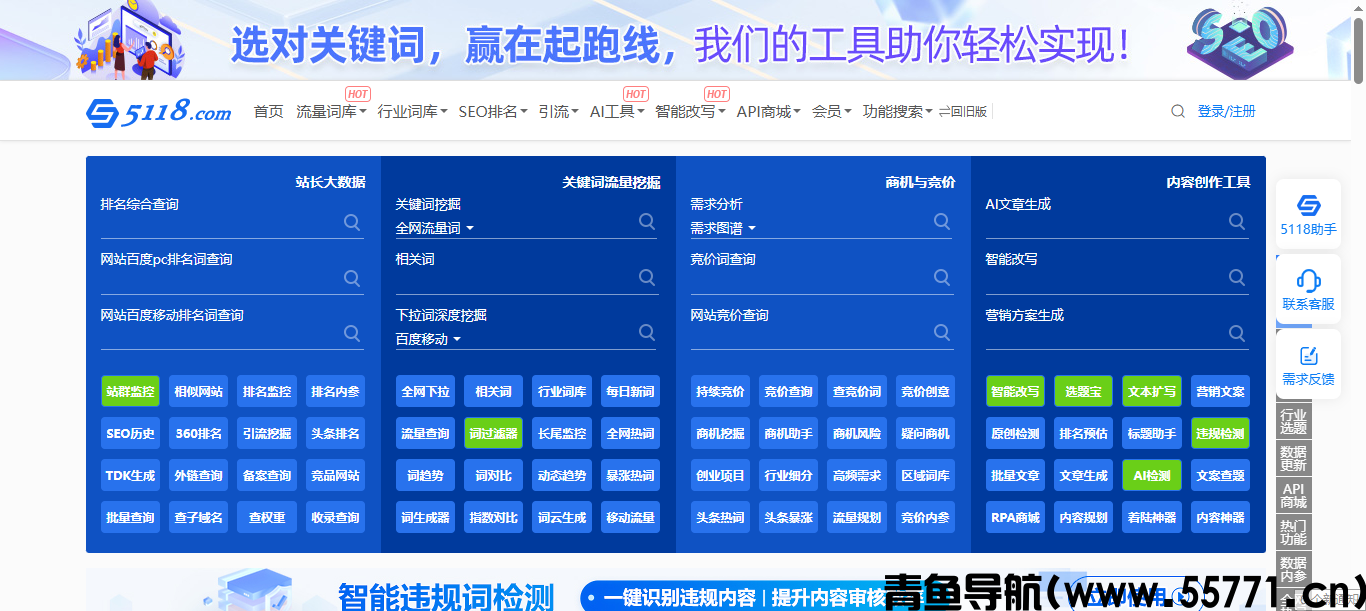Click the green 智能改写 button
The image size is (1366, 611).
pos(1015,391)
